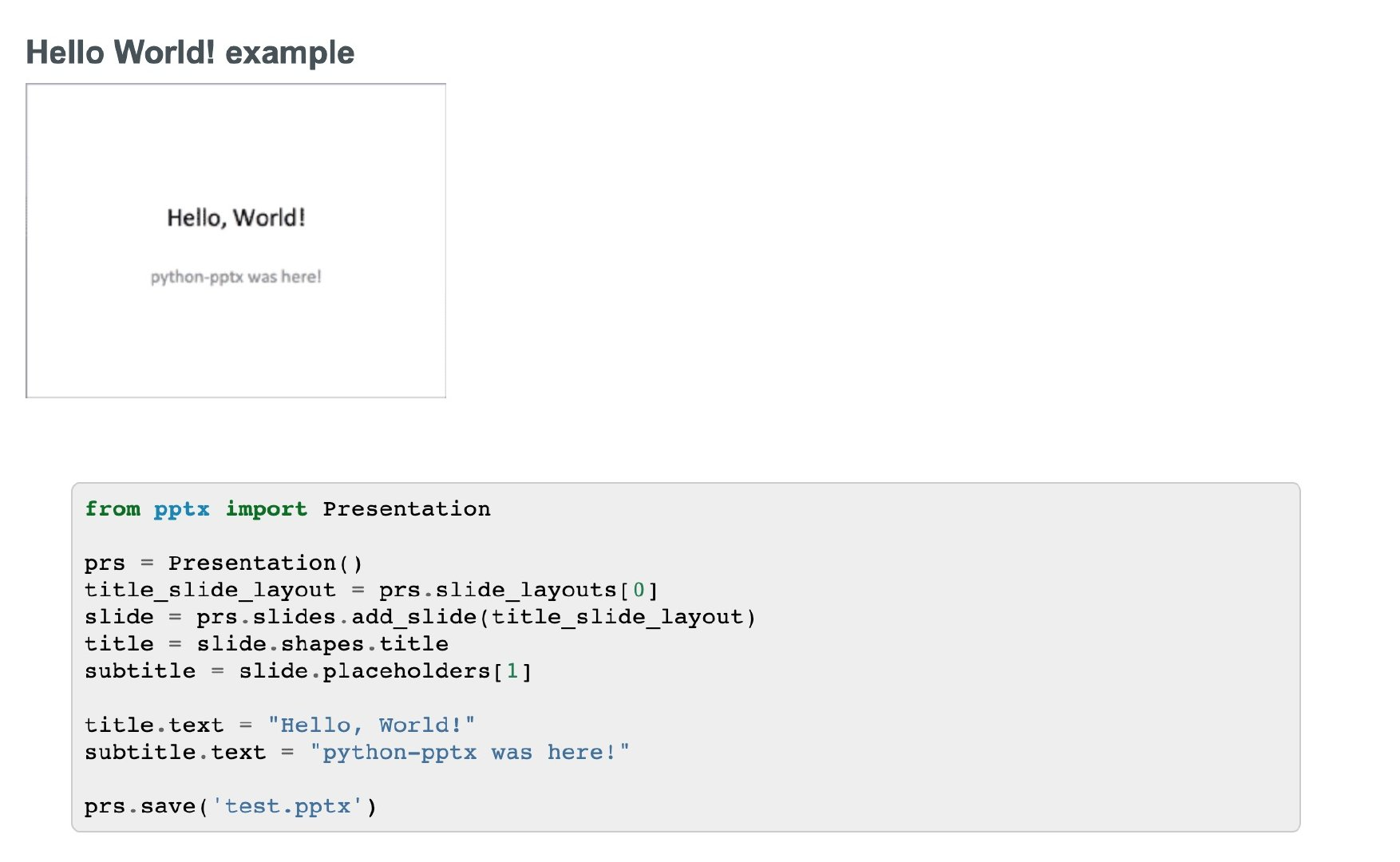
Task: Click the 'prs = Presentation()' line
Action: point(224,563)
